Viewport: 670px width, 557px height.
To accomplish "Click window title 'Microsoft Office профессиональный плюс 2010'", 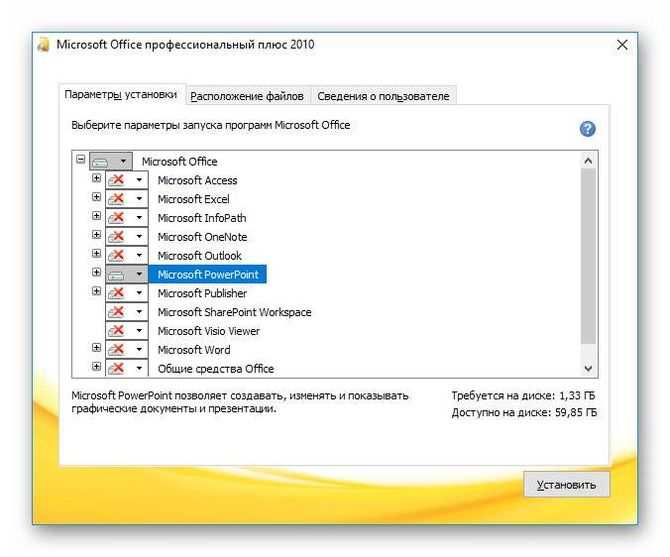I will point(185,44).
